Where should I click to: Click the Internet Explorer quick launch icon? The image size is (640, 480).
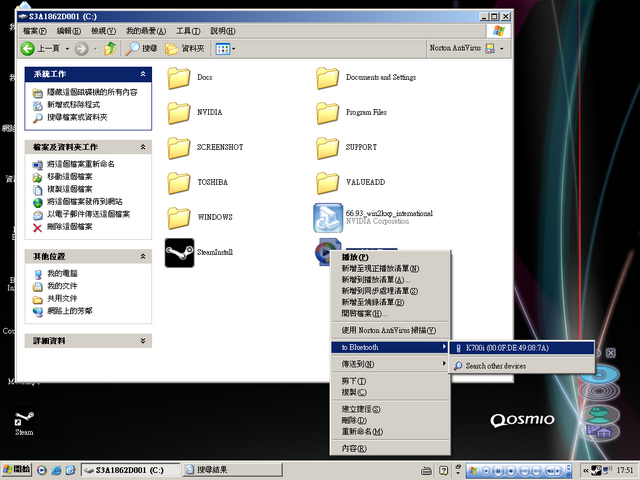(x=56, y=470)
